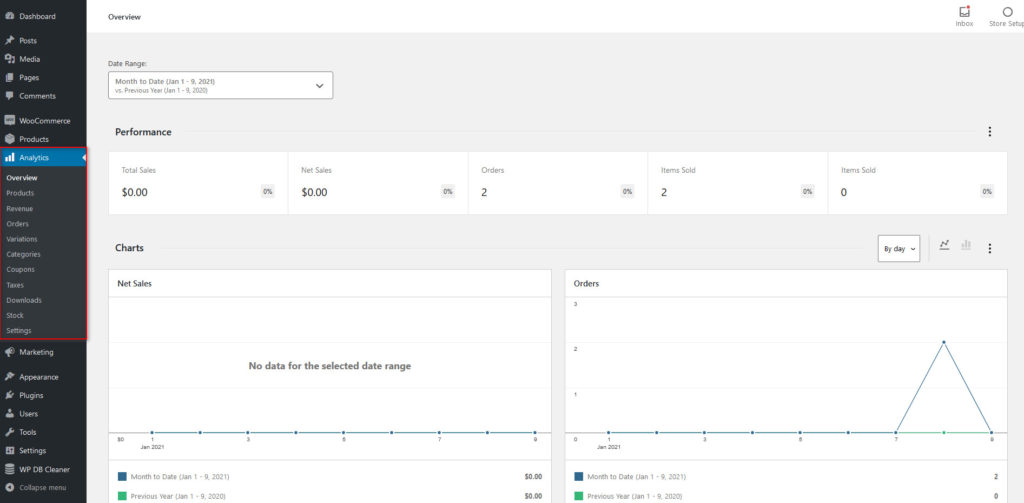Viewport: 1024px width, 503px height.
Task: Click the Overview page title in header
Action: [124, 17]
